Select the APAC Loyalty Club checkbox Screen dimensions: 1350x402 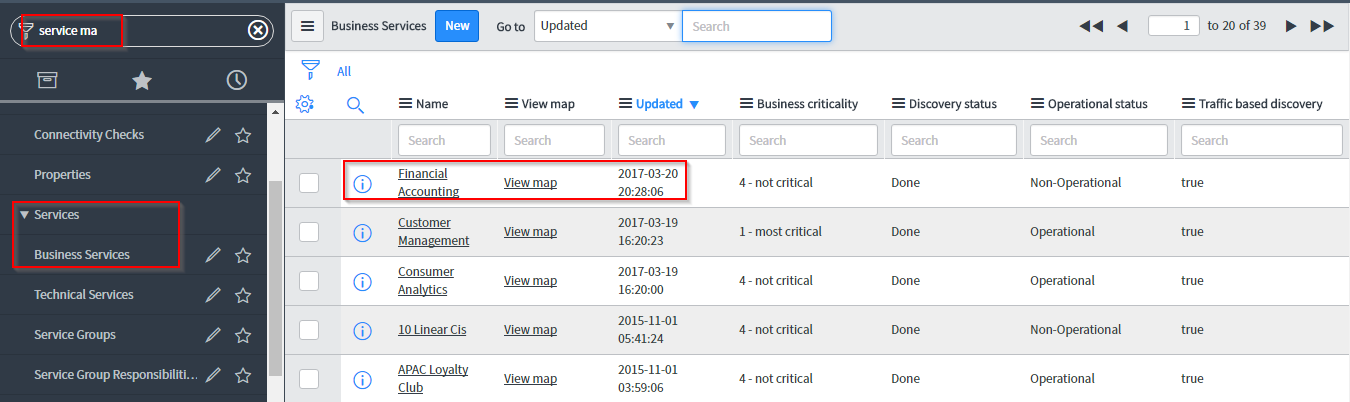309,379
